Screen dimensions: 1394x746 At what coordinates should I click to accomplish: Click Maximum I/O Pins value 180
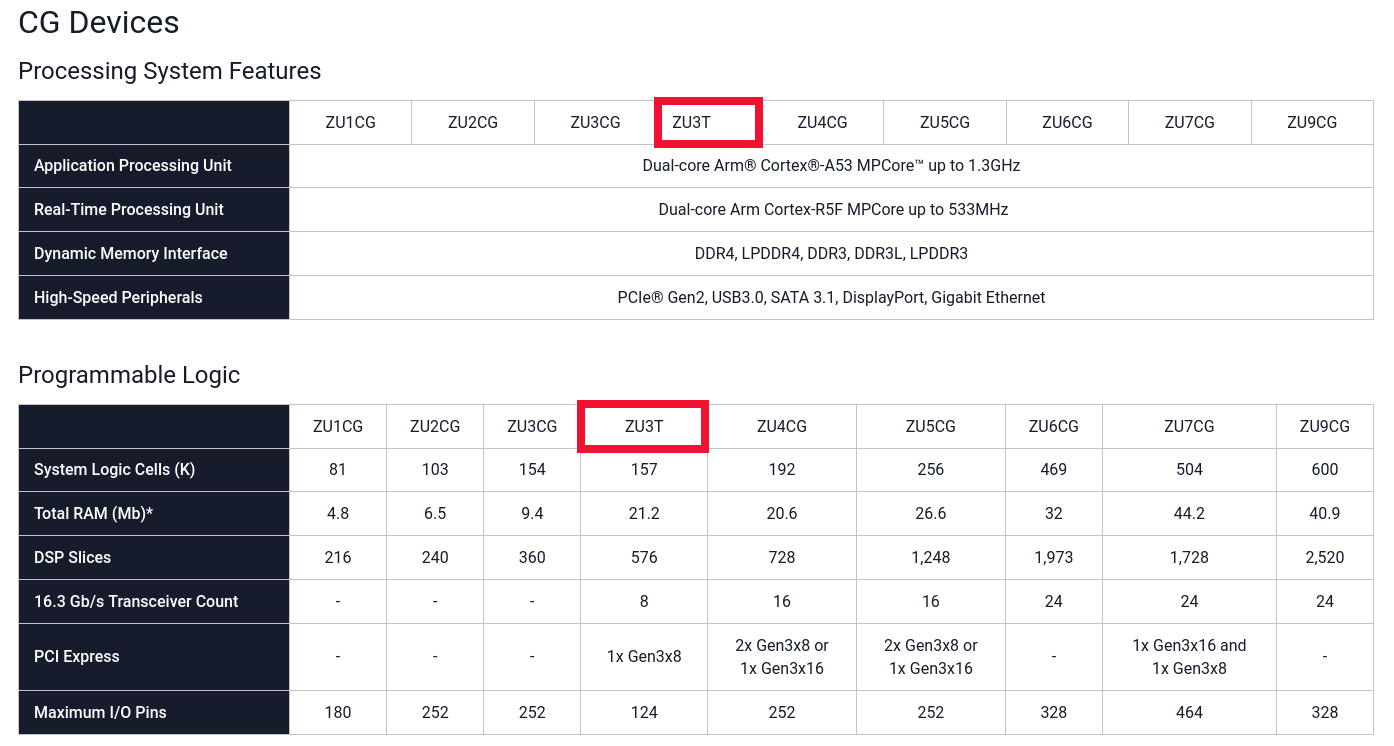(x=338, y=713)
